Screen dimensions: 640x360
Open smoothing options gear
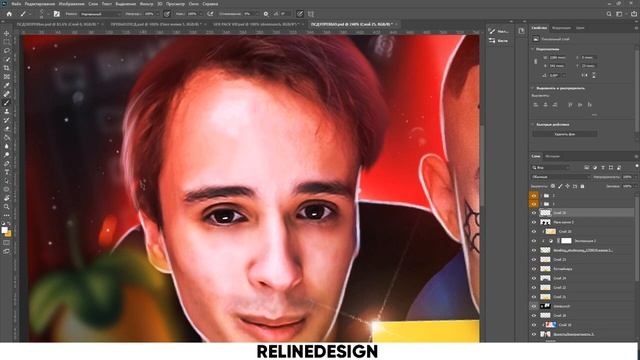point(266,13)
